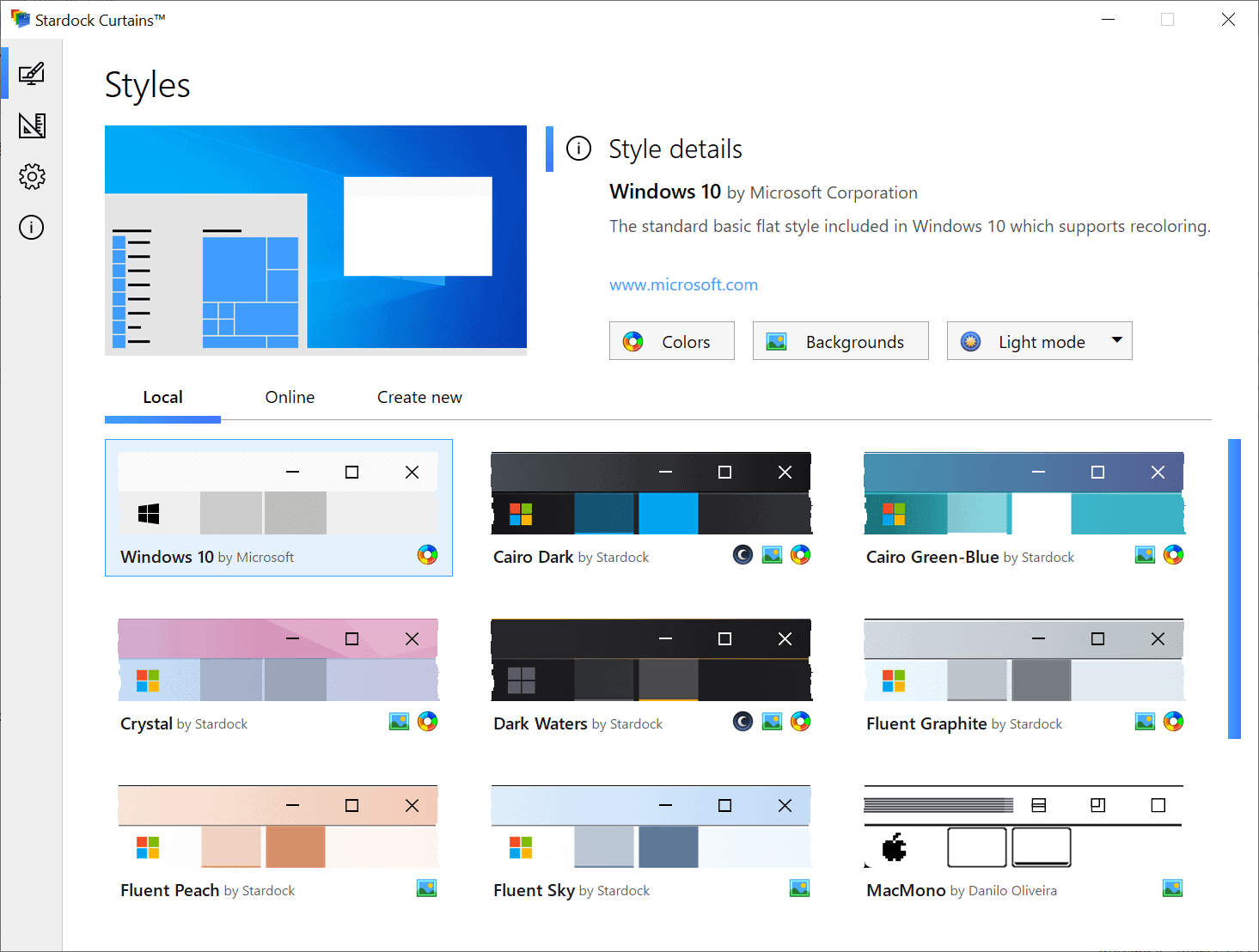Open the Light mode dropdown
The image size is (1259, 952).
1039,341
